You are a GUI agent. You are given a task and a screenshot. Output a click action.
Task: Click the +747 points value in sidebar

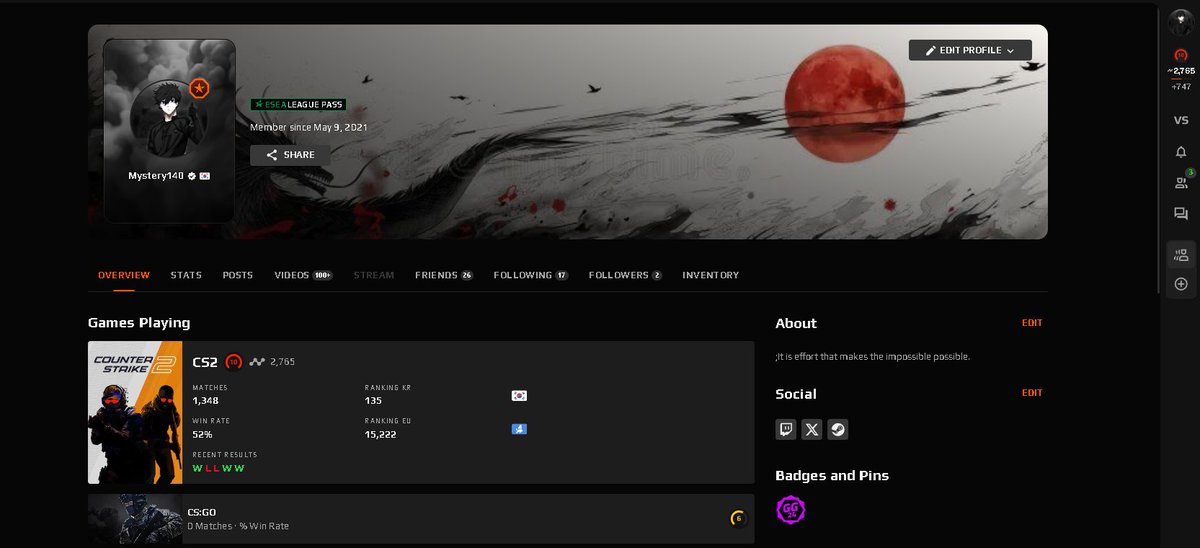1181,87
